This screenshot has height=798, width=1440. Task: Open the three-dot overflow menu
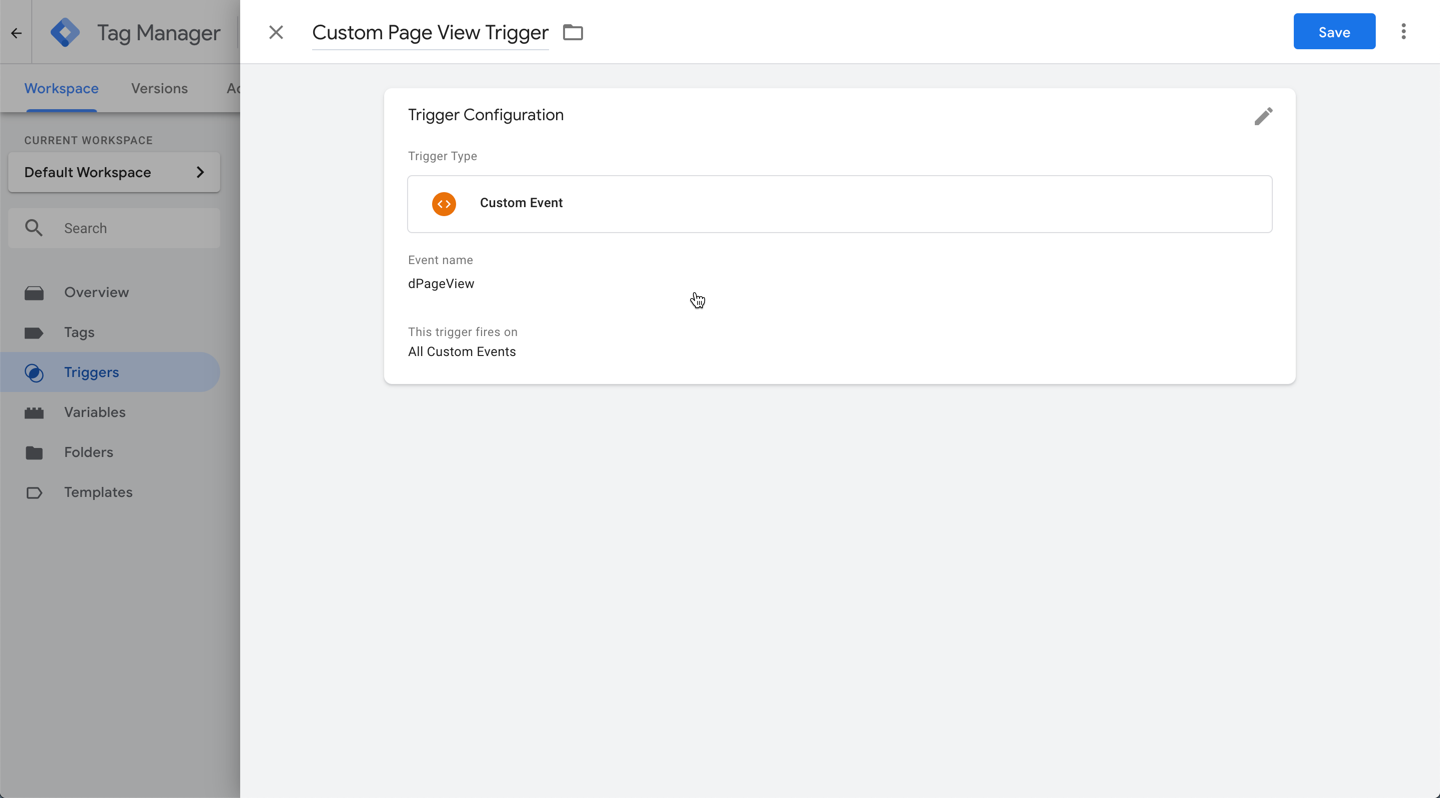(1404, 31)
